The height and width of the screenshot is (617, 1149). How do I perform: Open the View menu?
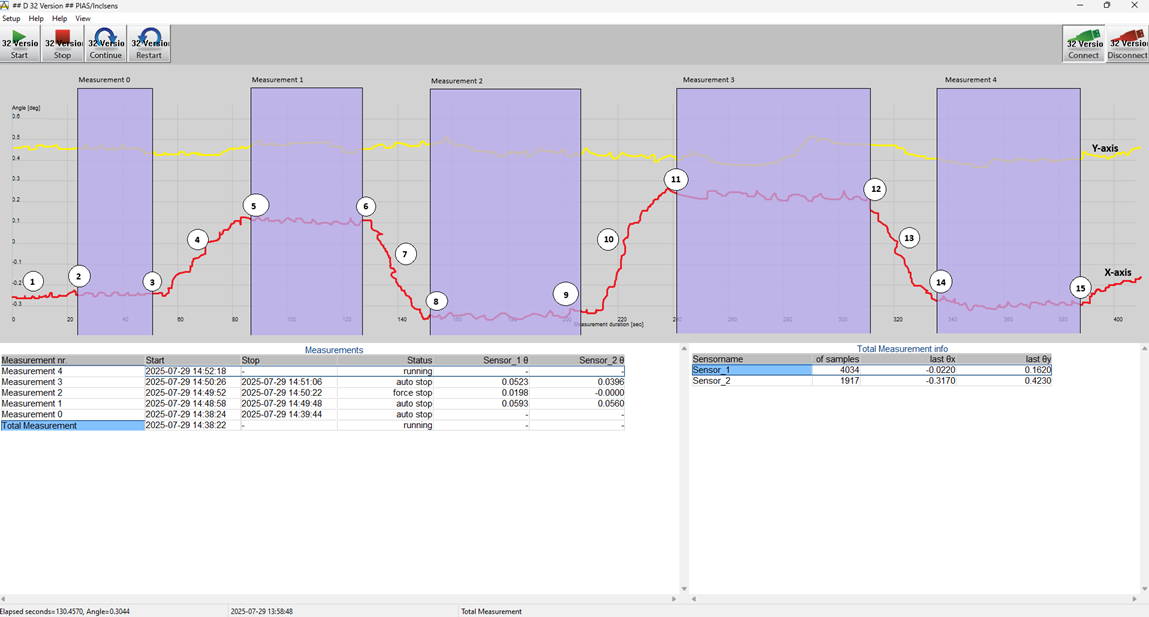(82, 18)
